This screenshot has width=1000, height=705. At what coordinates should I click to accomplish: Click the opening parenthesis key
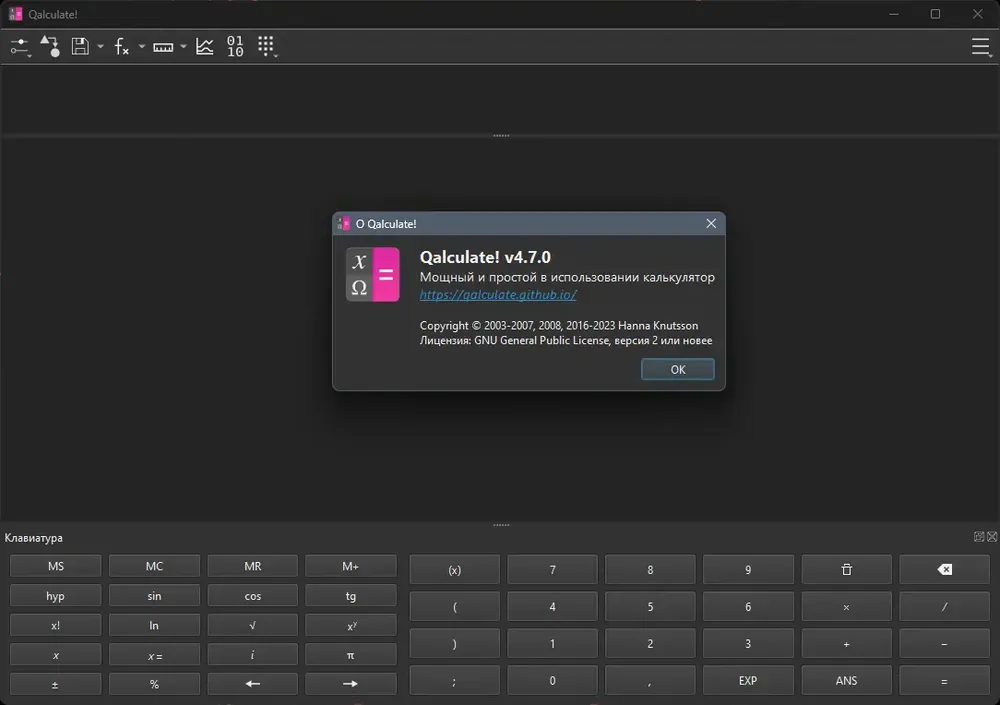455,607
